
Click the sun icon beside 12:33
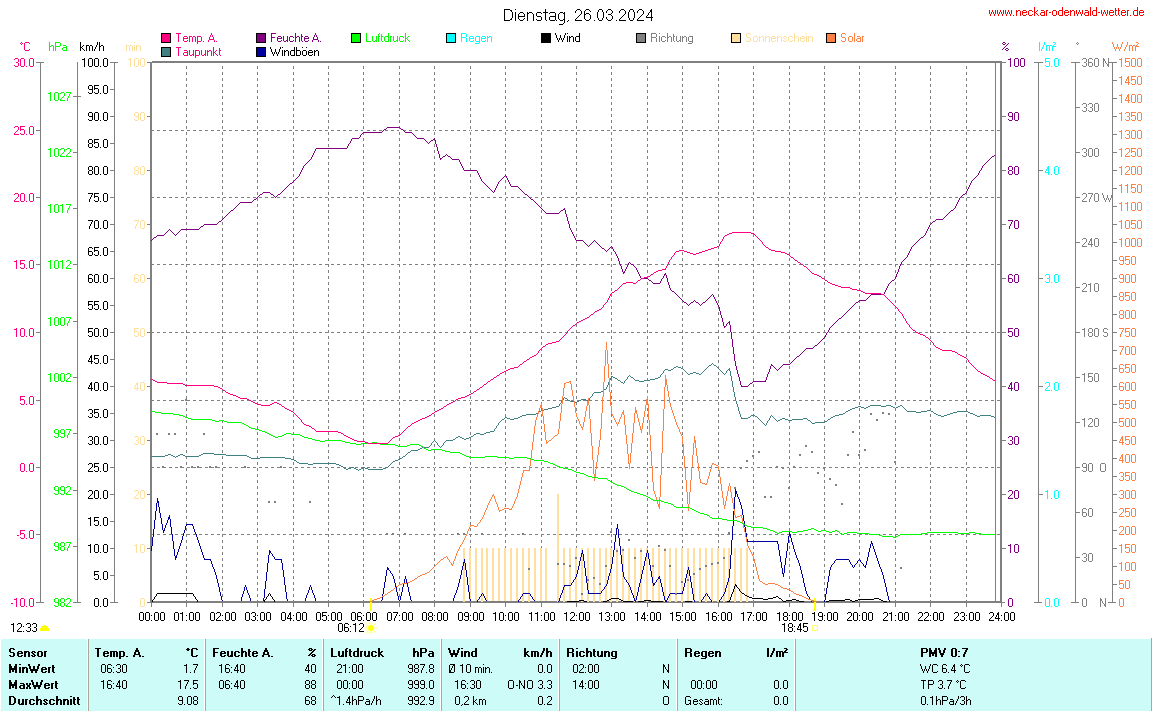point(45,628)
